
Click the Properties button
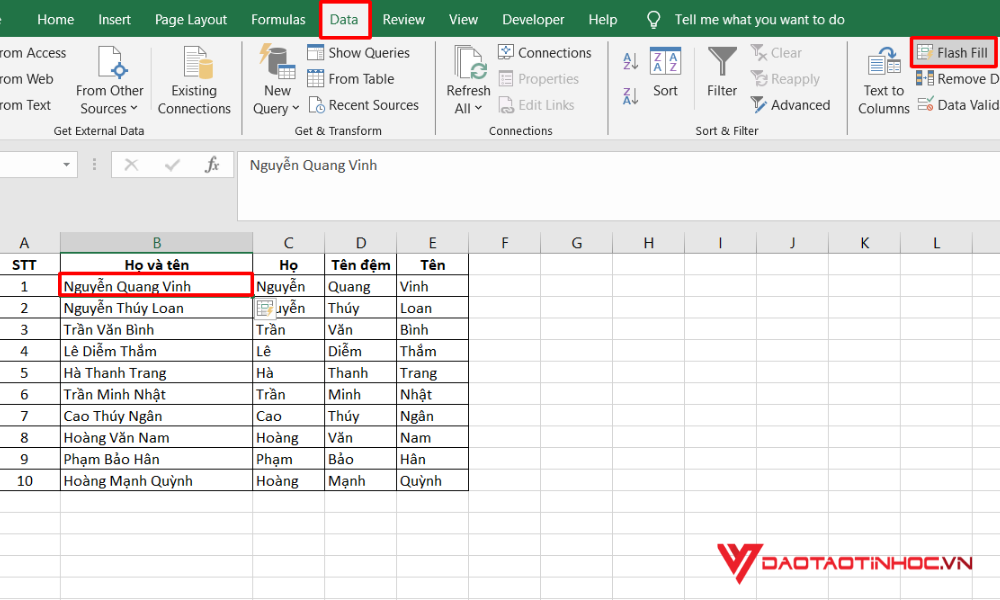[x=538, y=79]
